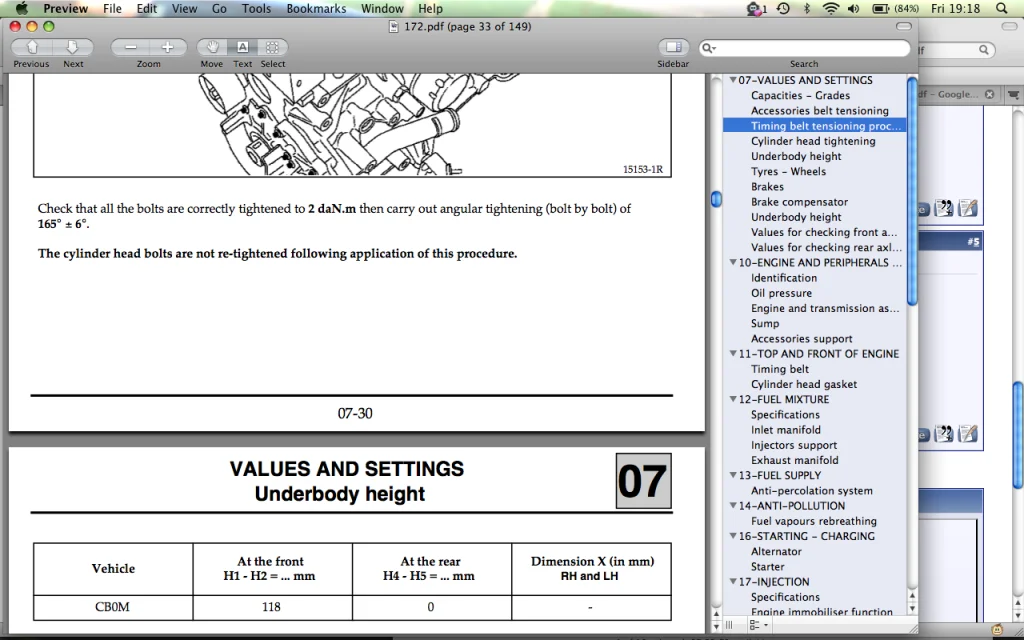
Task: Open the Wi-Fi status menu
Action: coord(831,8)
